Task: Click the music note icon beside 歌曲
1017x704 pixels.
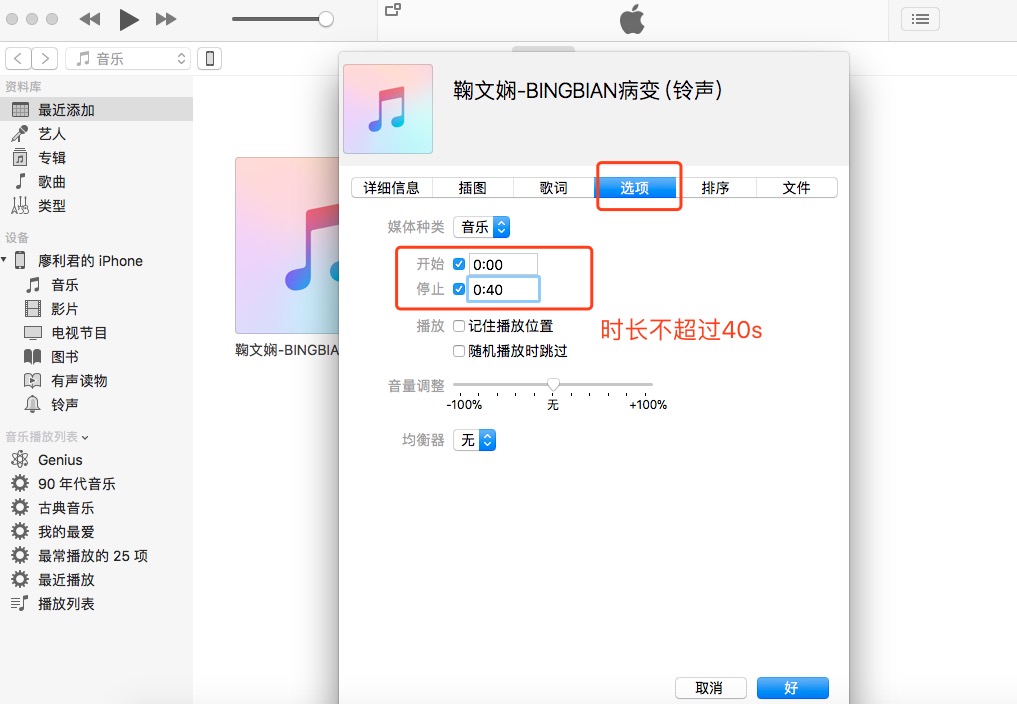Action: click(x=20, y=182)
